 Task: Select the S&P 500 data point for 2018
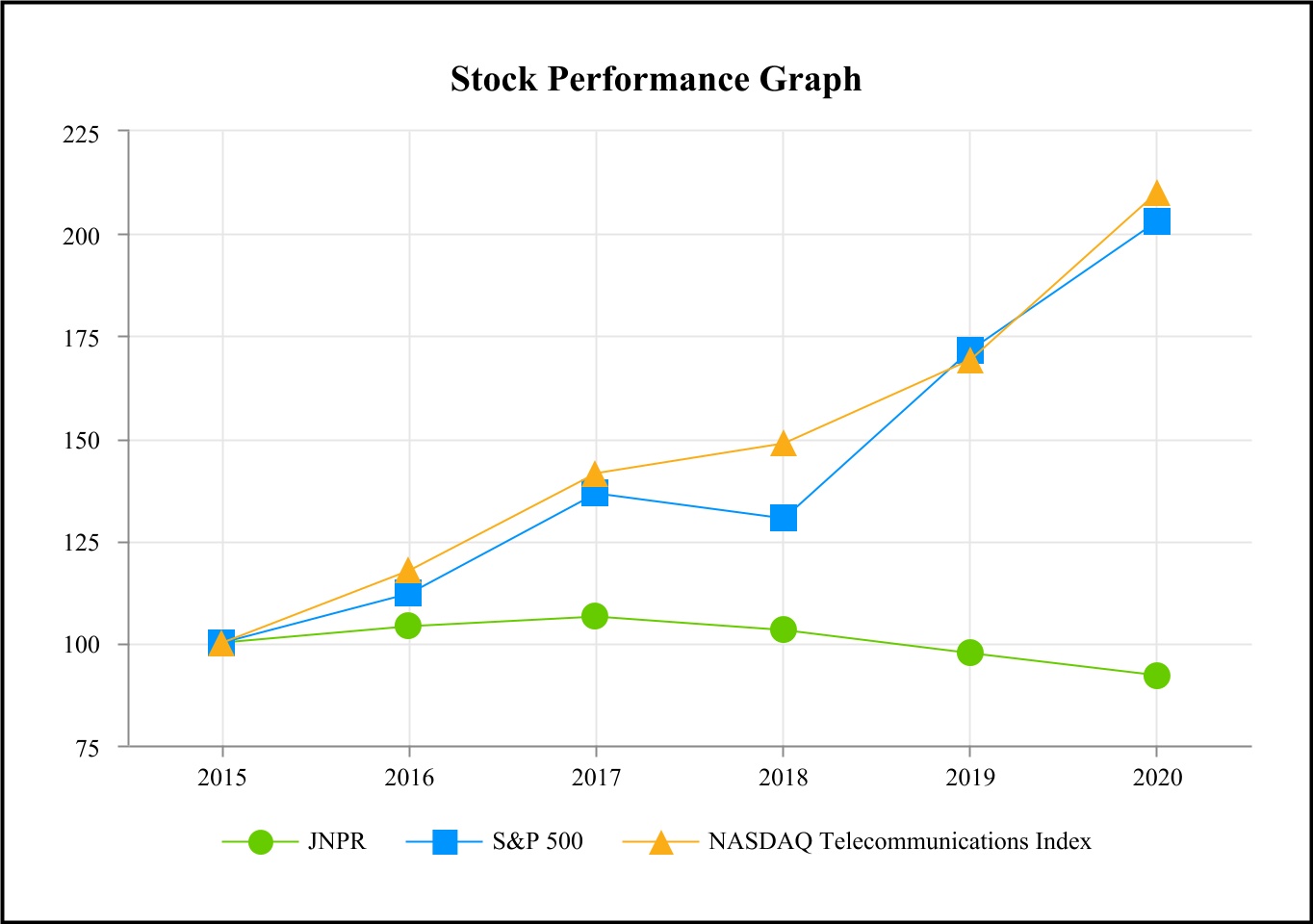(x=784, y=519)
